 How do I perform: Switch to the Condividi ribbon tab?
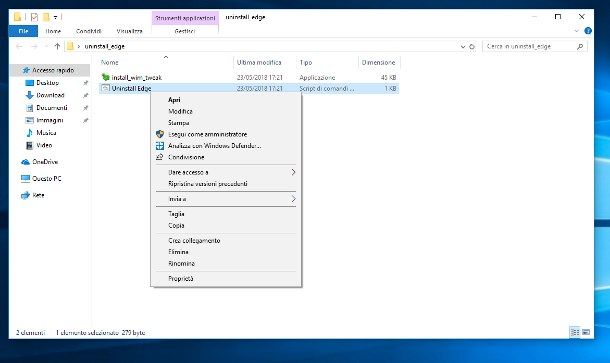pyautogui.click(x=88, y=31)
